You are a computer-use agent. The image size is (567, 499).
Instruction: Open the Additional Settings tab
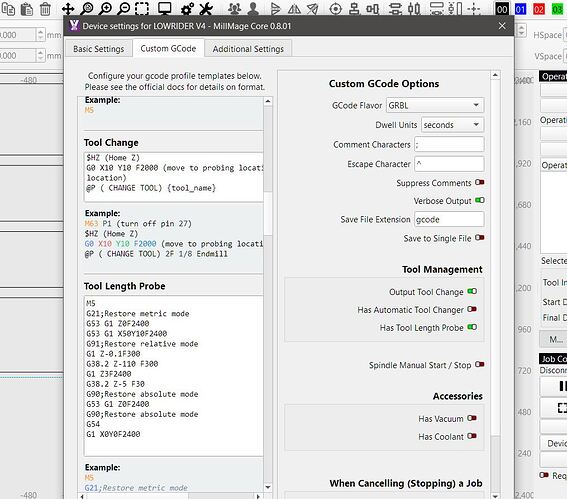(248, 49)
